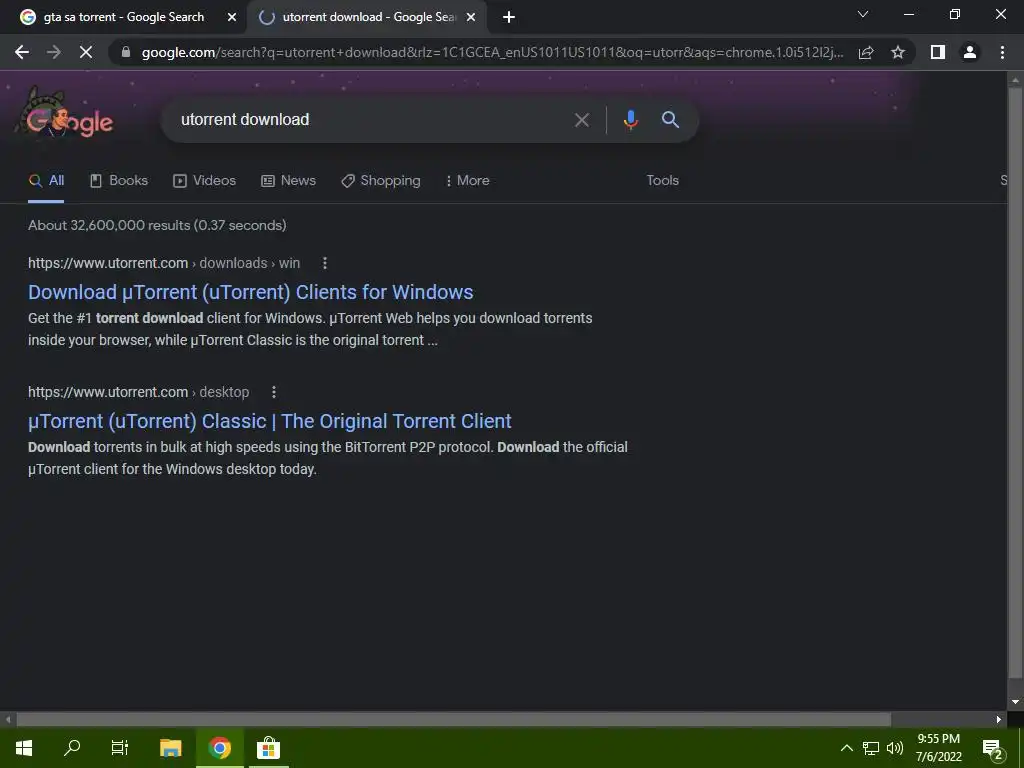
Task: Open Windows taskbar search
Action: pos(72,748)
